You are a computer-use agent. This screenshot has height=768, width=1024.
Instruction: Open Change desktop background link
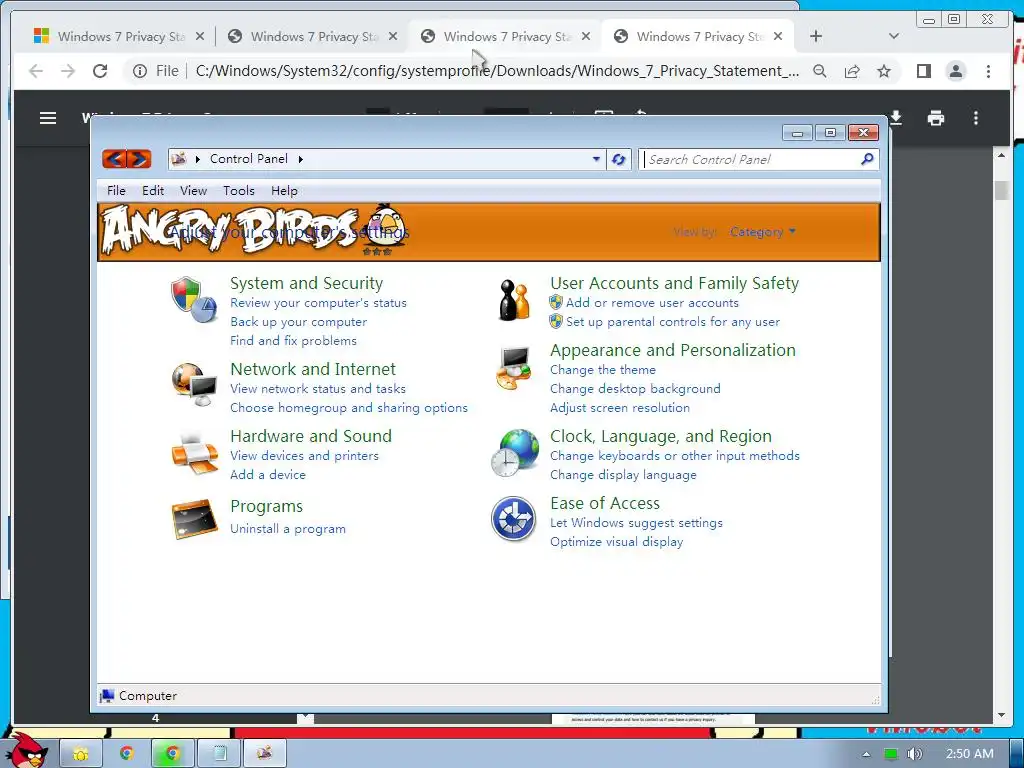pos(635,389)
